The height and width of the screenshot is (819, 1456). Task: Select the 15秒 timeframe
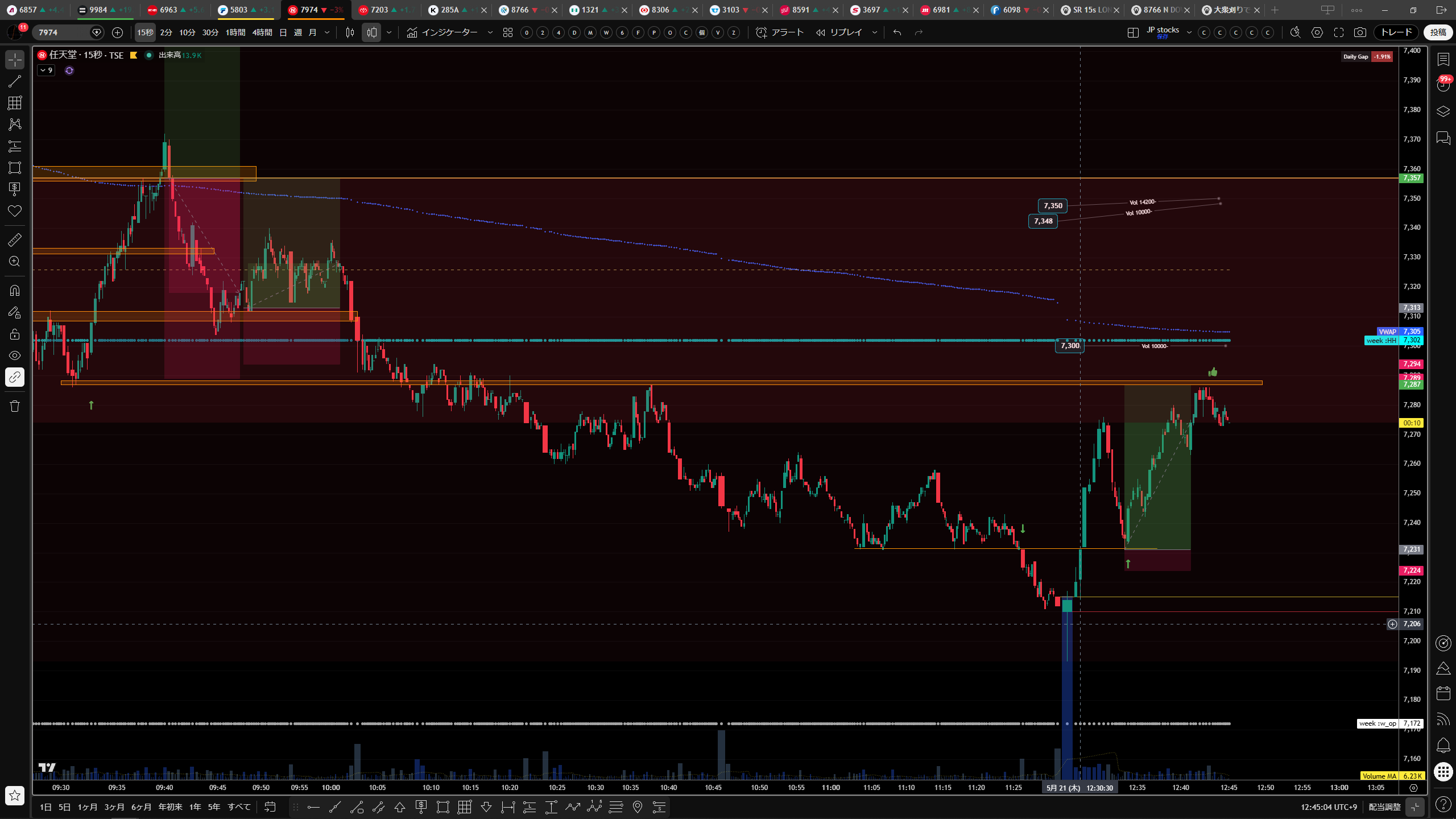(x=145, y=32)
